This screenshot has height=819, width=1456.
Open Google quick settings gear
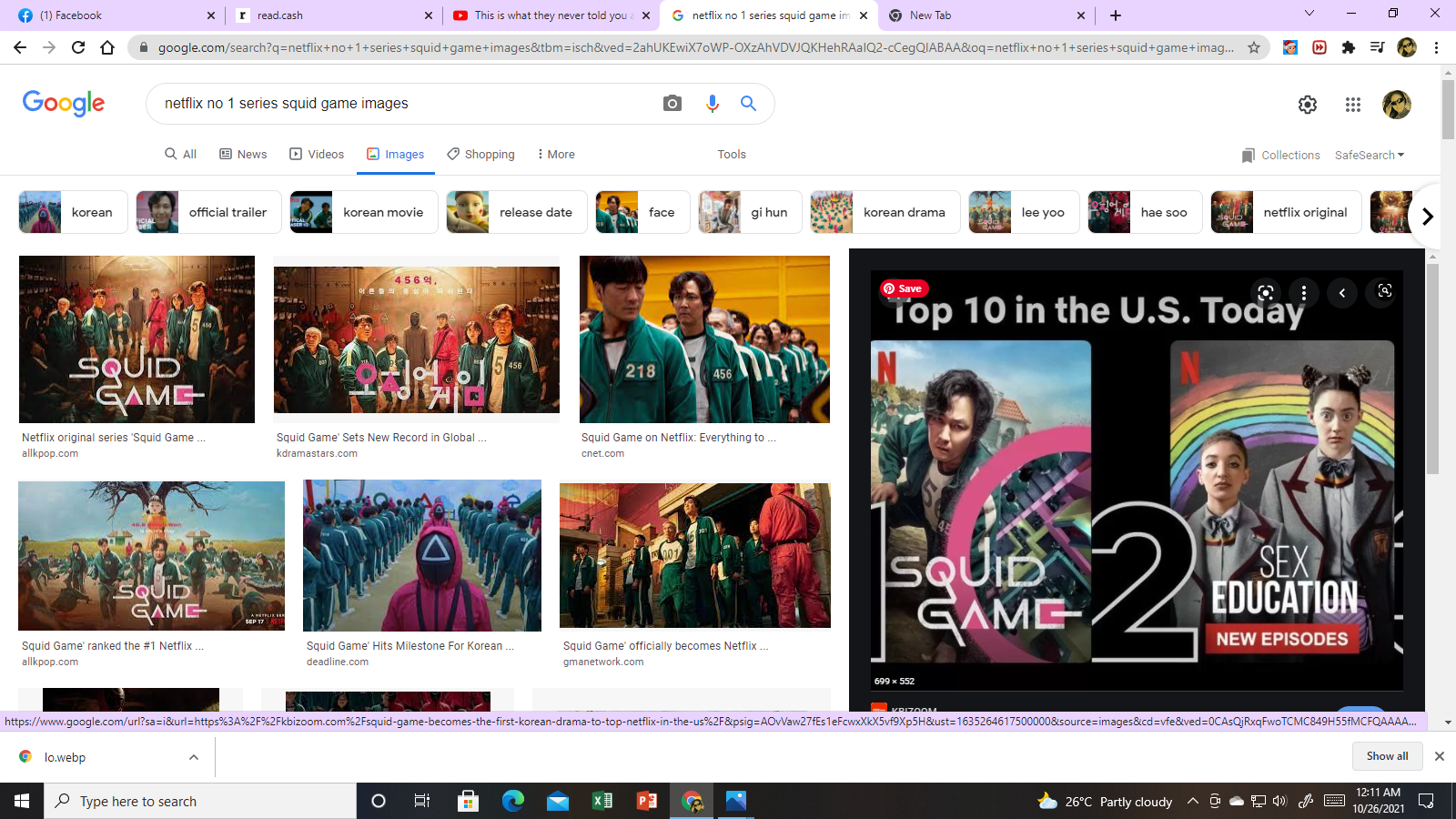pos(1308,105)
